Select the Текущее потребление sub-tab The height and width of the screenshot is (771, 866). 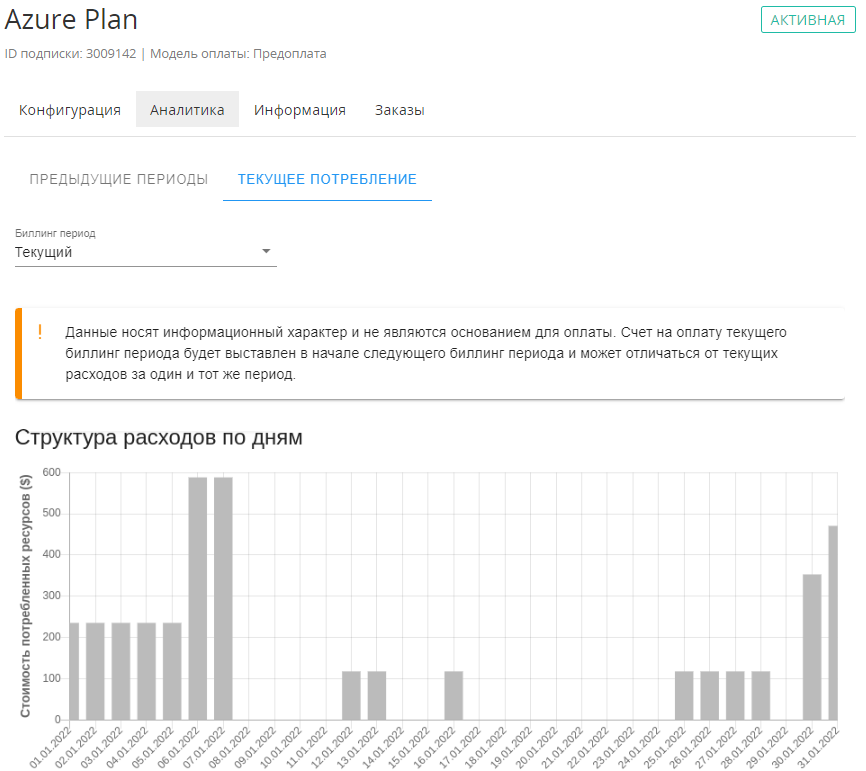pyautogui.click(x=327, y=179)
